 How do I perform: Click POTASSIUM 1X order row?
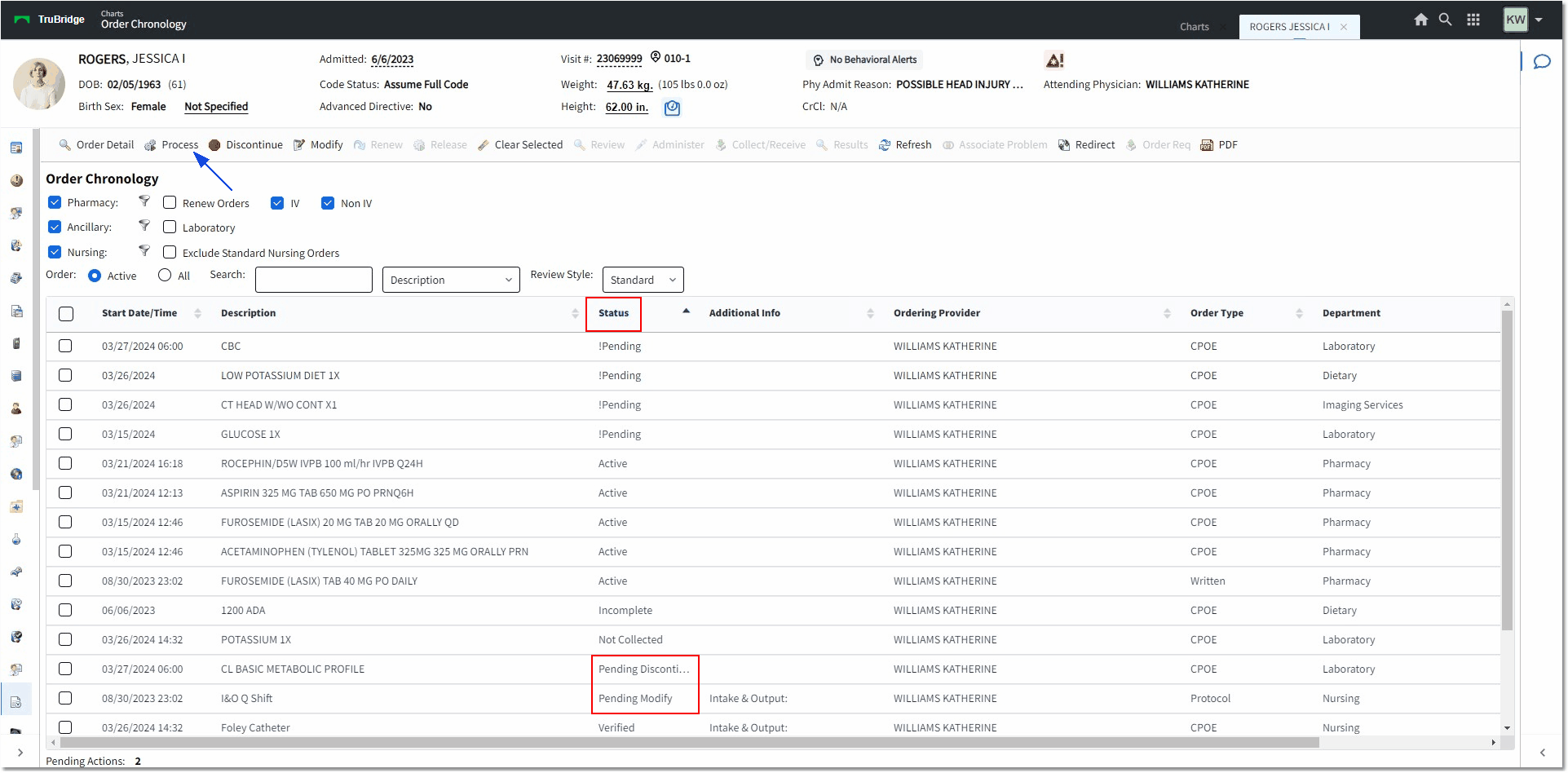pos(772,640)
